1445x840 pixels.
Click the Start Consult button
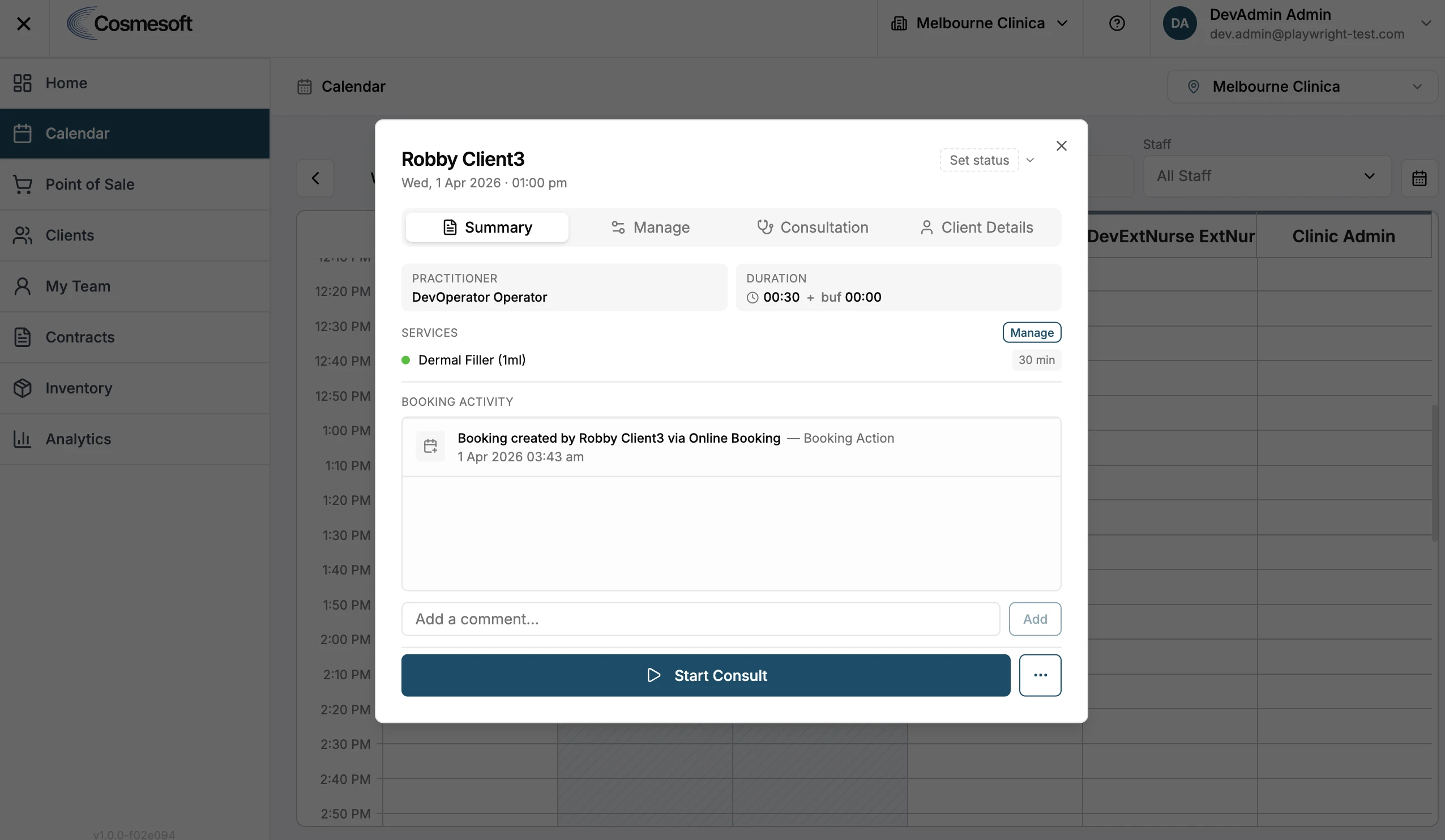click(706, 675)
